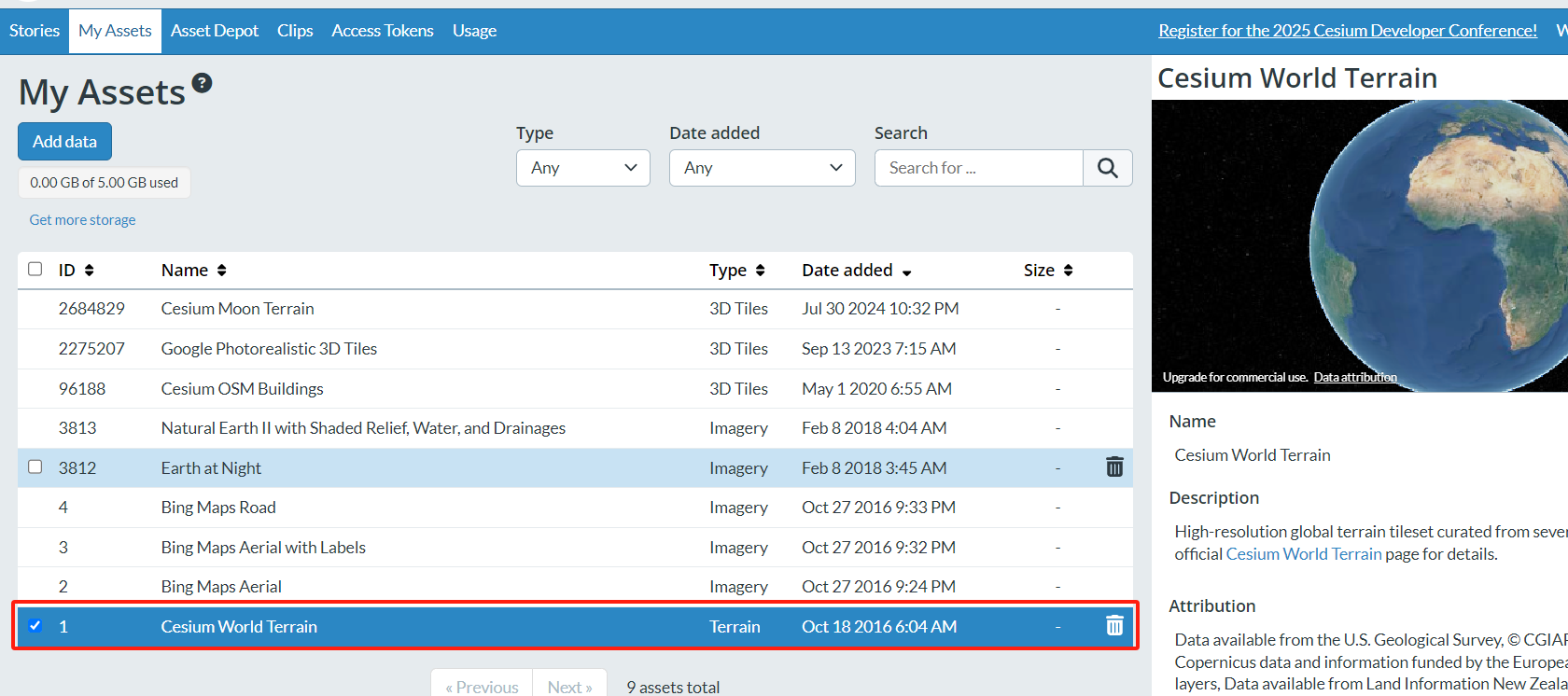Viewport: 1568px width, 696px height.
Task: Select the Bing Maps Road row
Action: coord(575,508)
